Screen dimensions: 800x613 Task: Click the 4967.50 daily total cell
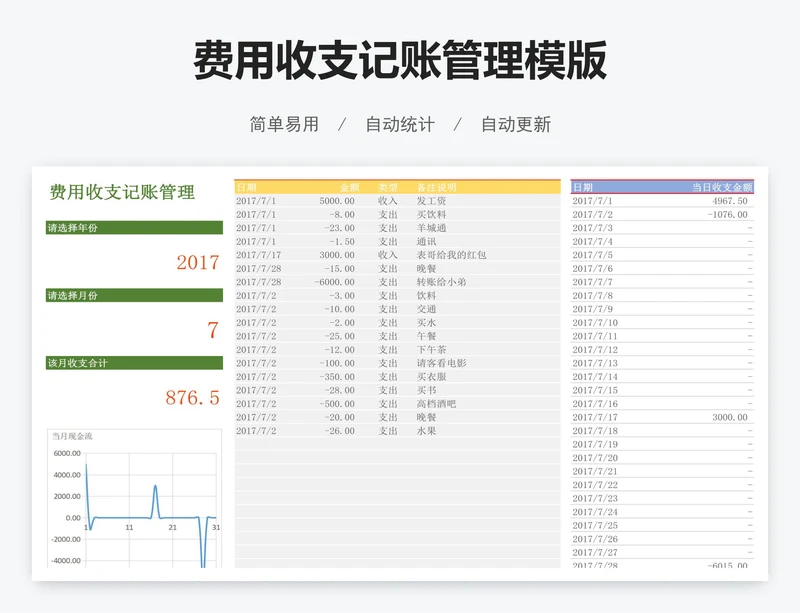click(729, 201)
